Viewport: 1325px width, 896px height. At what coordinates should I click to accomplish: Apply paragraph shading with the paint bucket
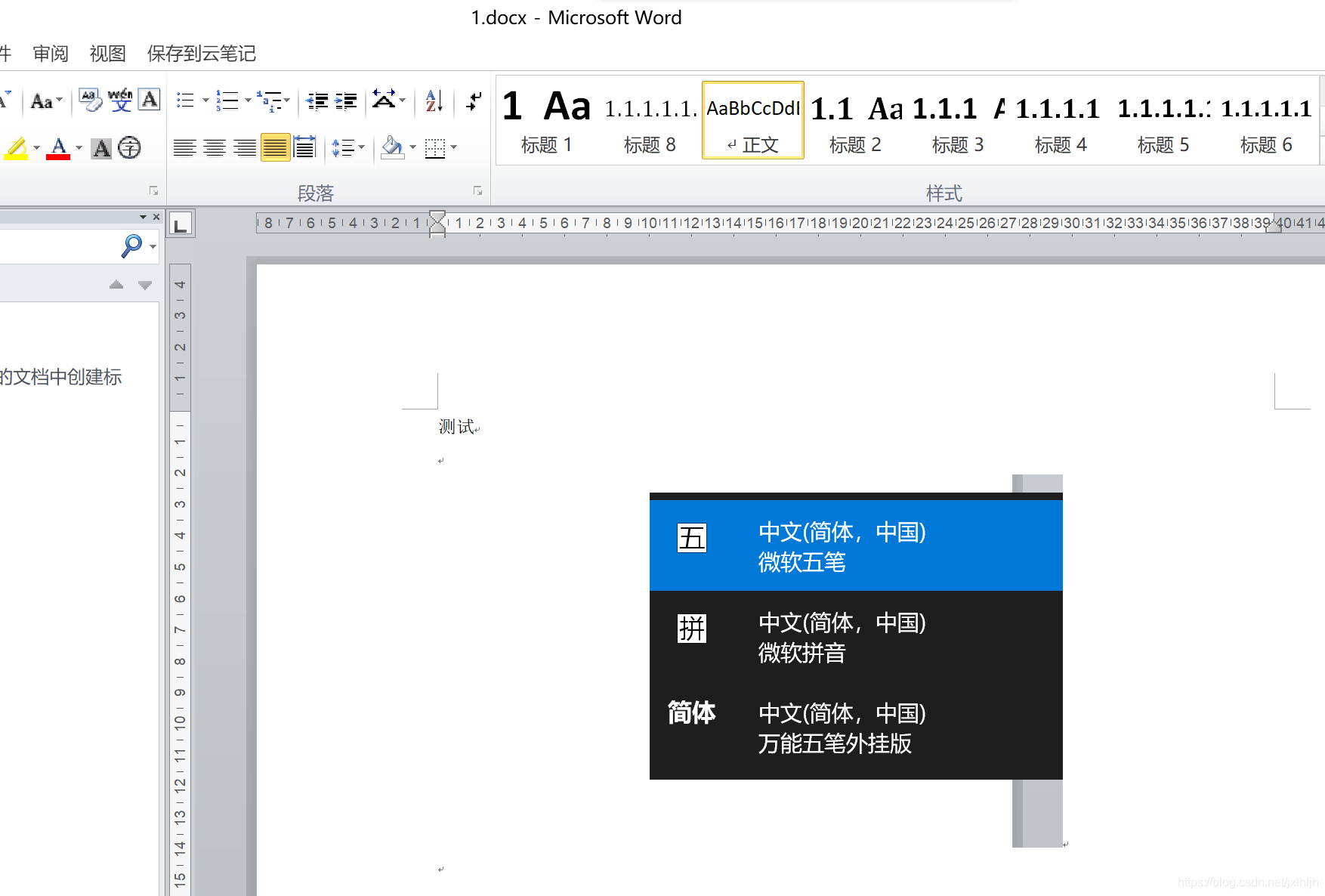393,147
